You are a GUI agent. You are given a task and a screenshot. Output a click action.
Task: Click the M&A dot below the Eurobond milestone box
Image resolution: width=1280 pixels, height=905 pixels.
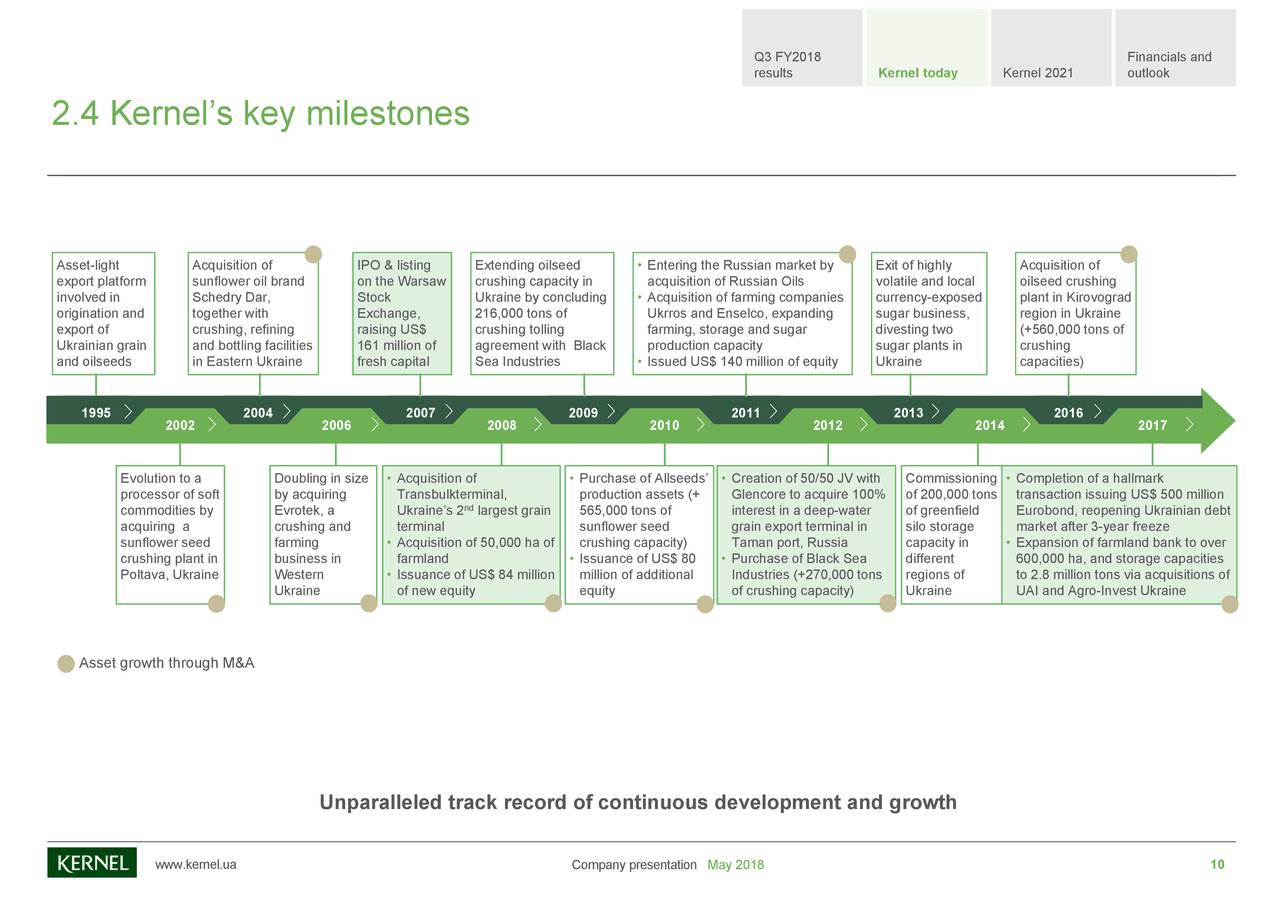[1229, 602]
